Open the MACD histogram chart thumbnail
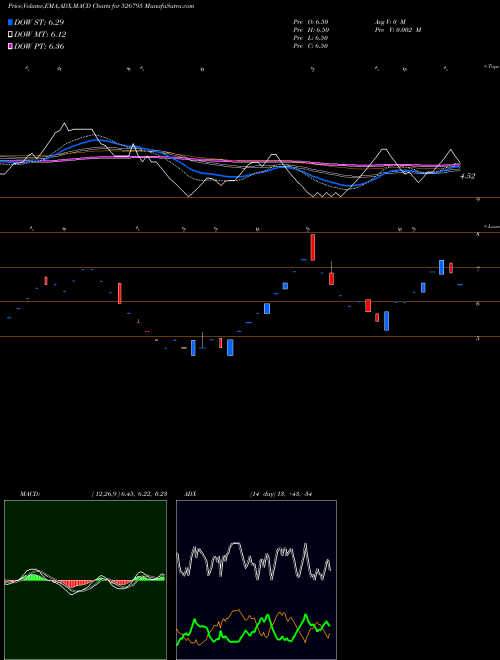The height and width of the screenshot is (660, 500). (85, 580)
